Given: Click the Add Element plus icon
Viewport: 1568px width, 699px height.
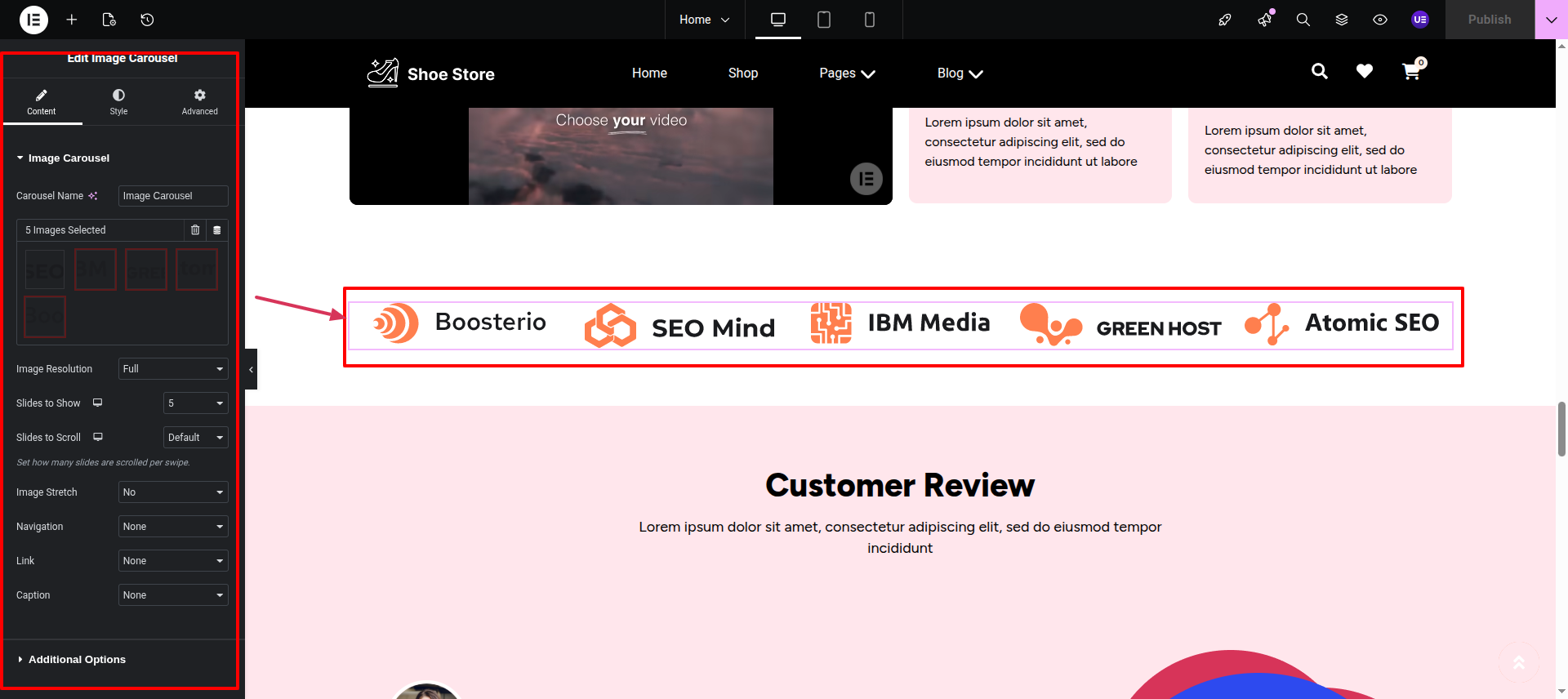Looking at the screenshot, I should click(x=72, y=20).
